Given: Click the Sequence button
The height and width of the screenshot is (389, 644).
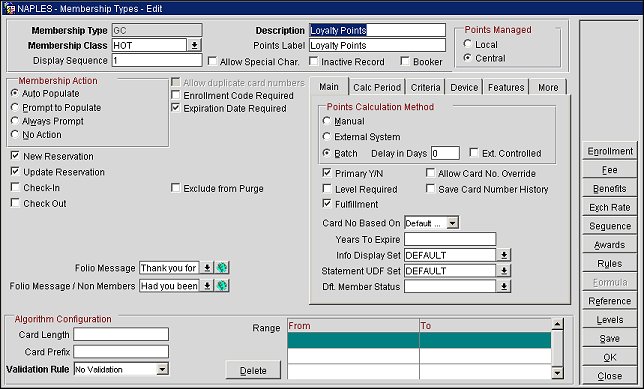Looking at the screenshot, I should point(610,226).
